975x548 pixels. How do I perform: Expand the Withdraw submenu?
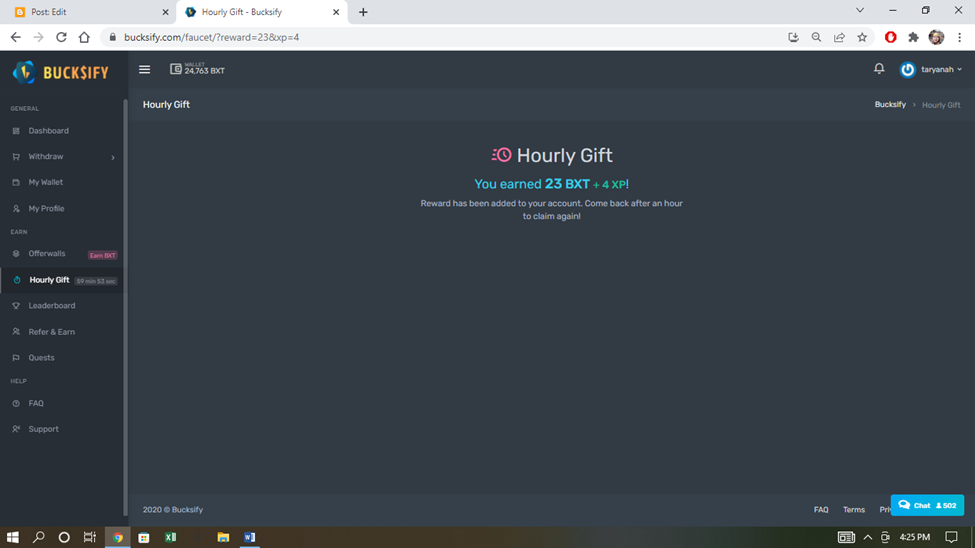click(x=62, y=157)
